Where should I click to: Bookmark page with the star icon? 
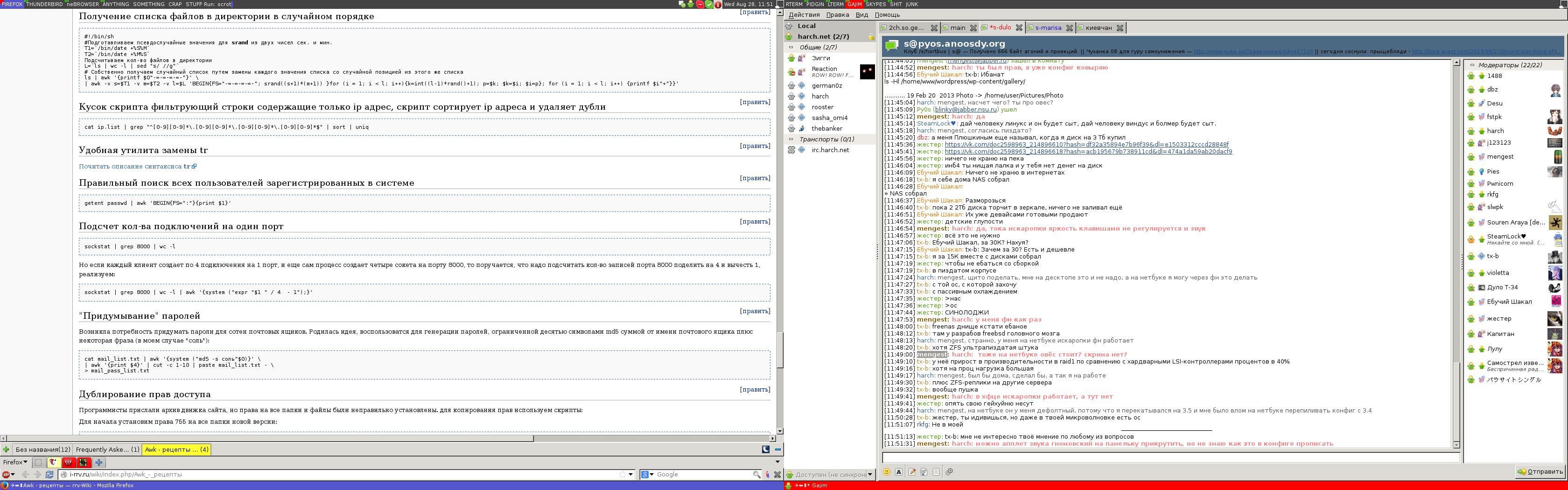(x=622, y=474)
